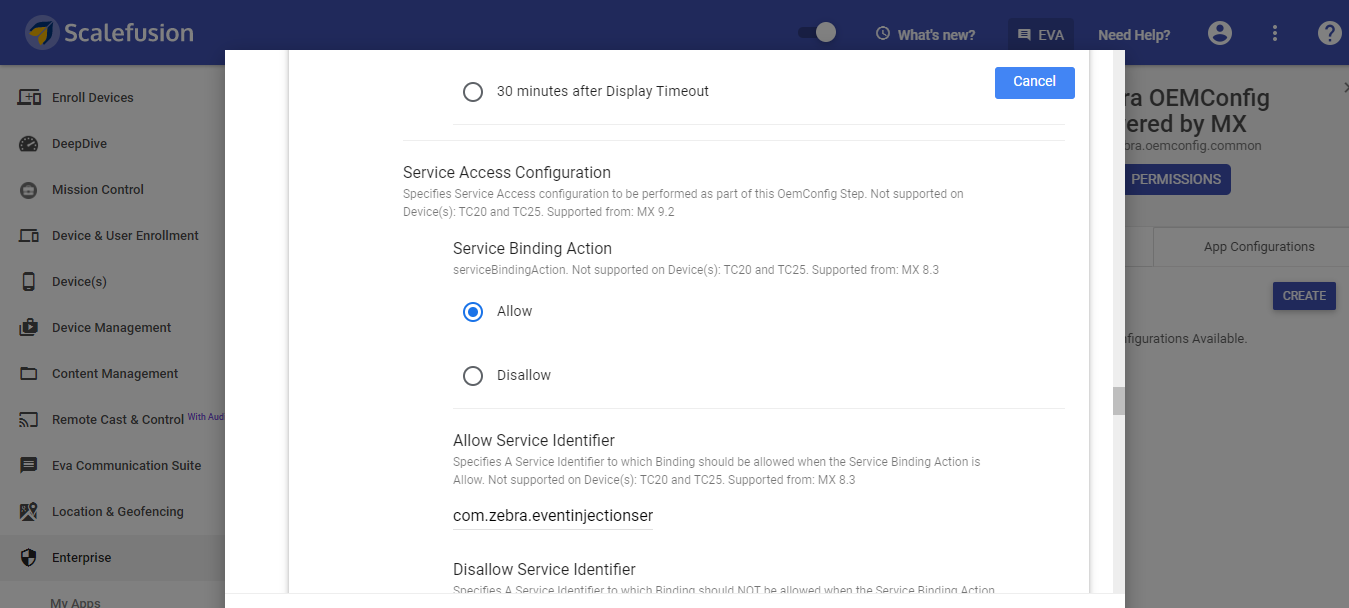
Task: Select Location & Geofencing map icon
Action: click(x=29, y=512)
